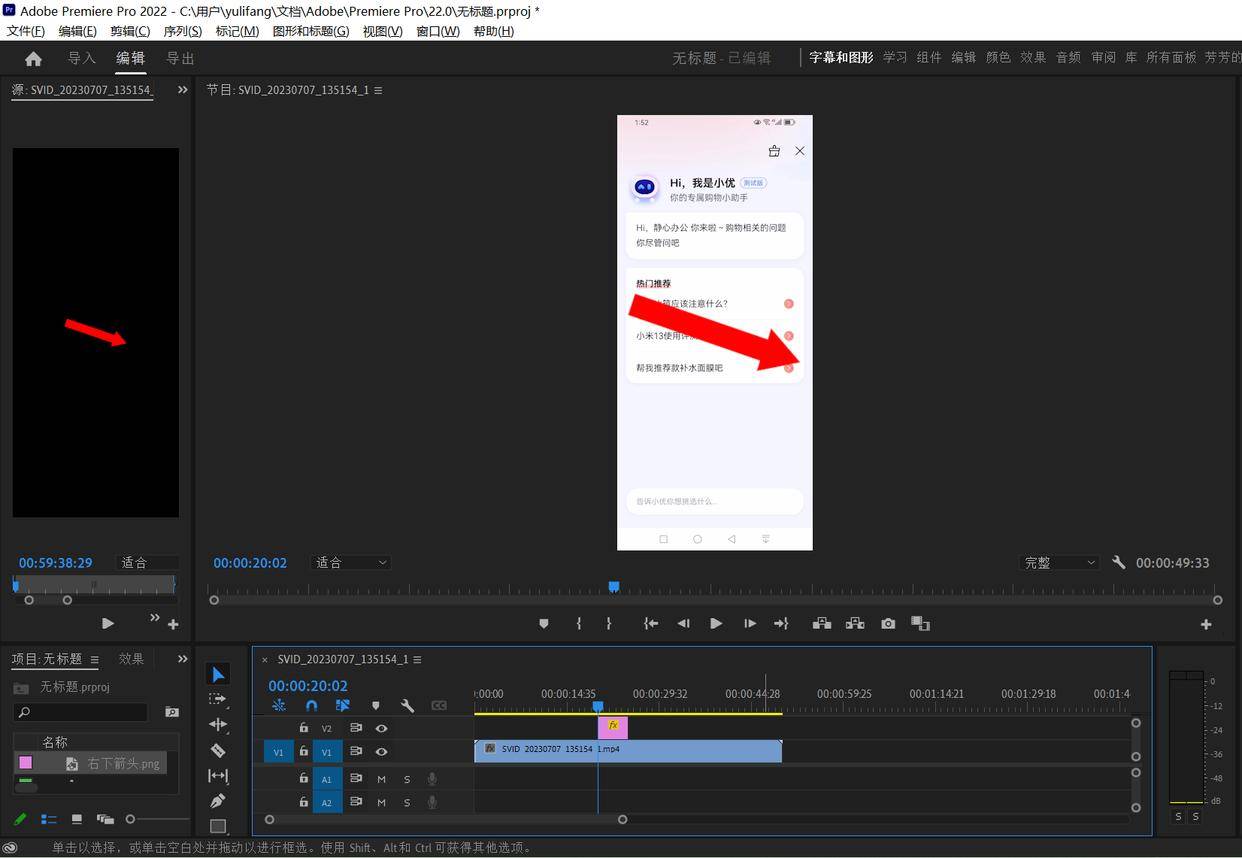Select the Razor tool in the tools panel
1242x858 pixels.
219,750
